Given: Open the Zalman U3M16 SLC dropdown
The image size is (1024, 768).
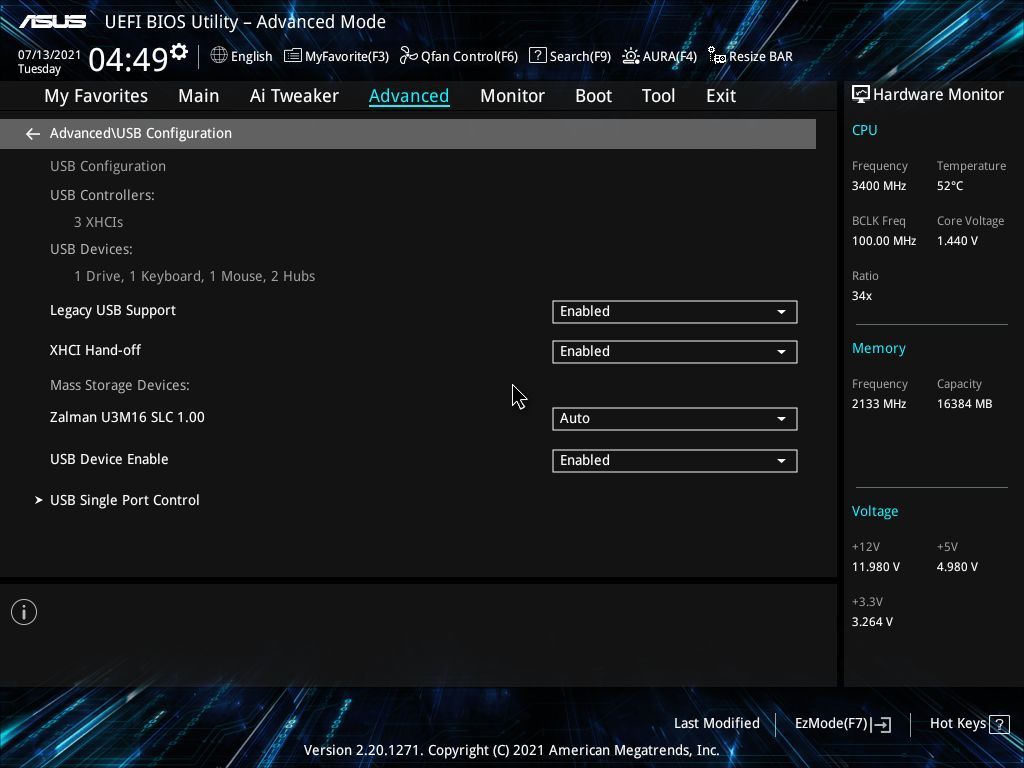Looking at the screenshot, I should [x=675, y=419].
